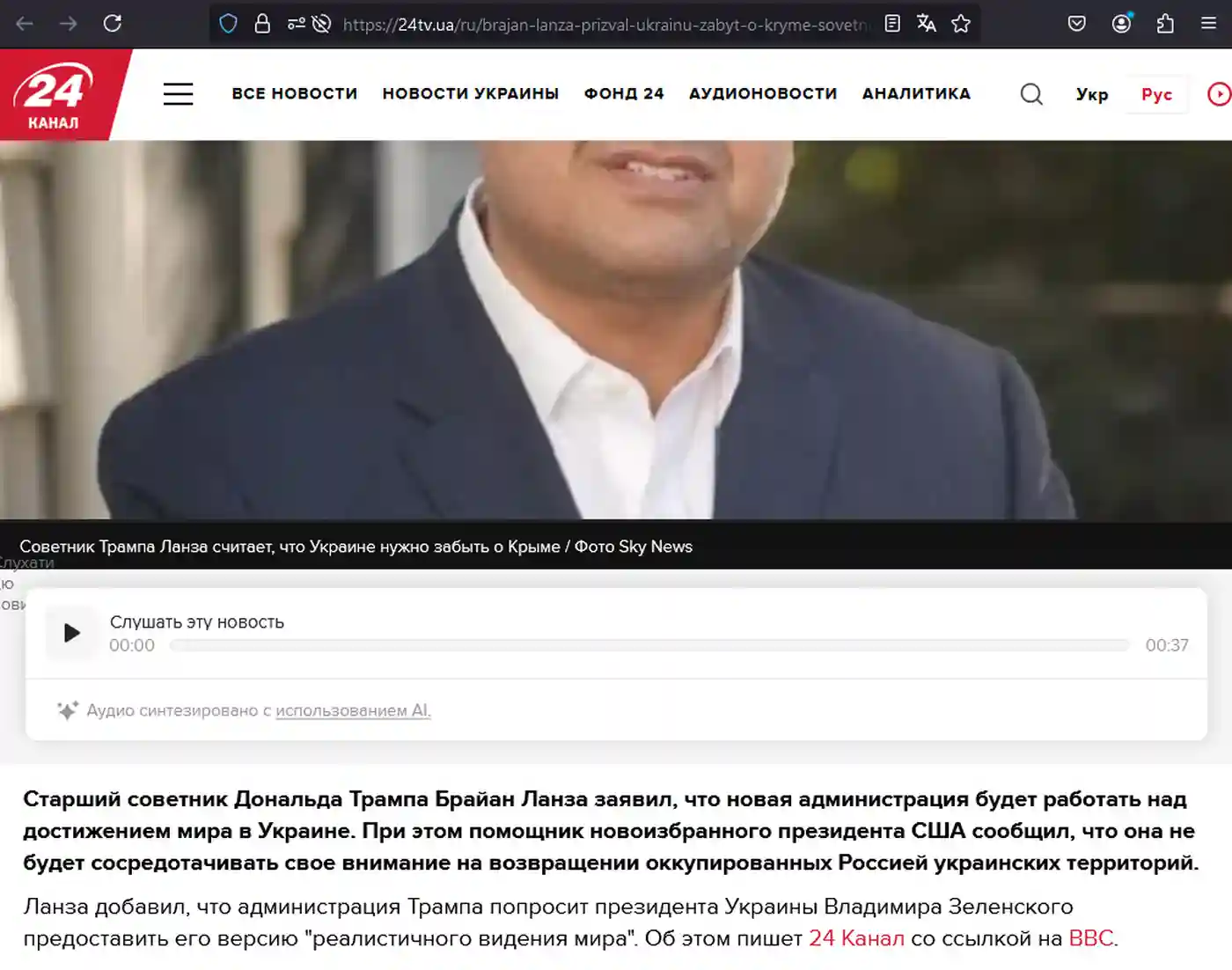
Task: Open the АНАЛИТИКА section
Action: 916,93
